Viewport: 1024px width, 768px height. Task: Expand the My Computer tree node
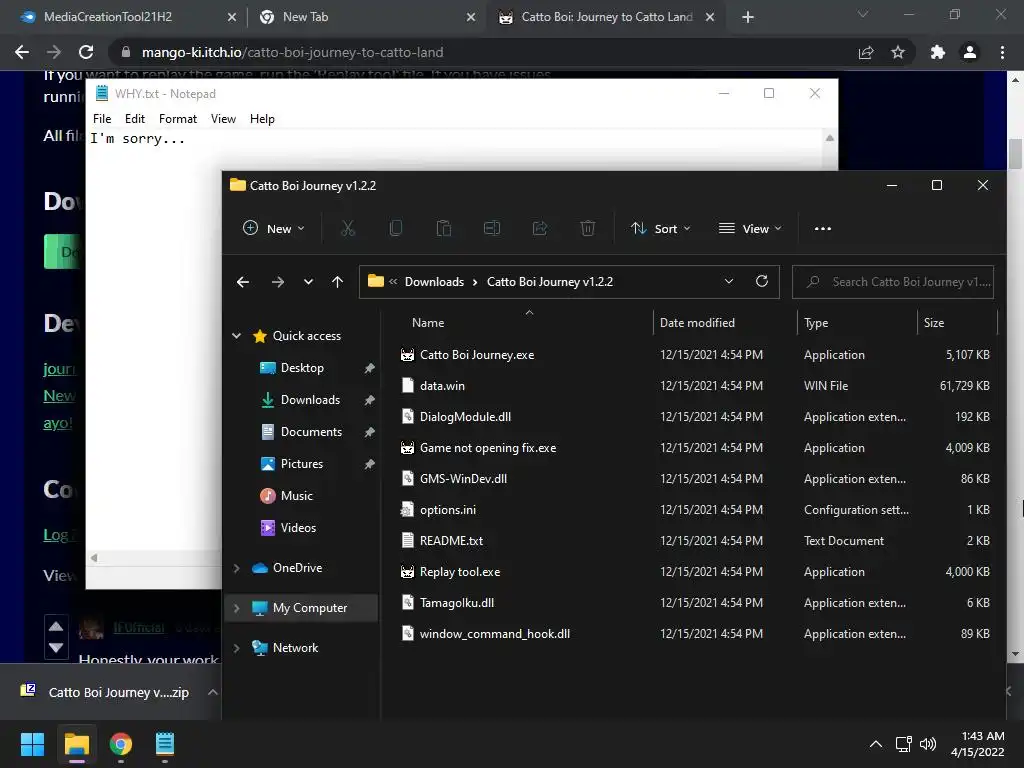coord(236,608)
